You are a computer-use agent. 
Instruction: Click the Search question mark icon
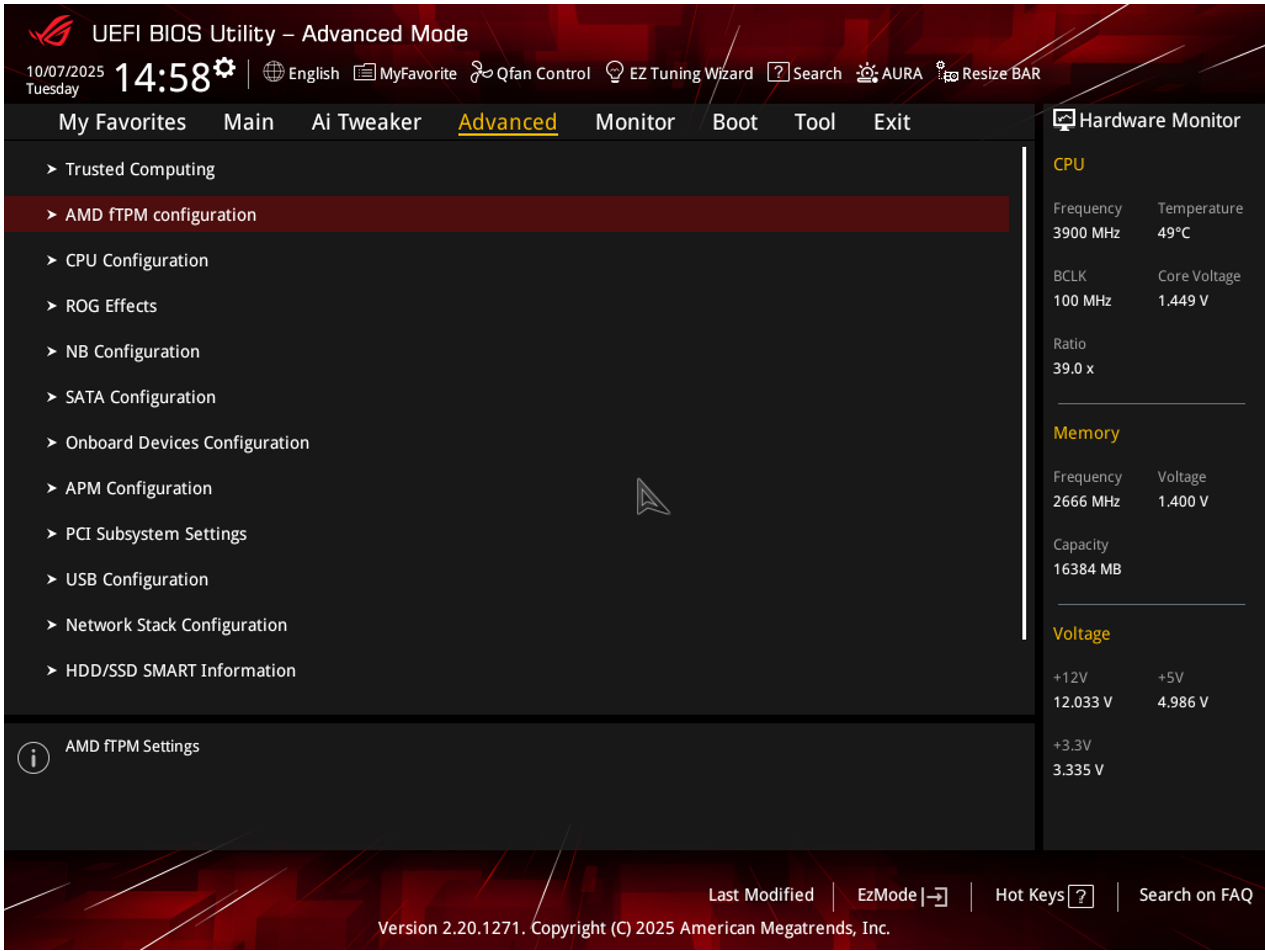click(778, 73)
